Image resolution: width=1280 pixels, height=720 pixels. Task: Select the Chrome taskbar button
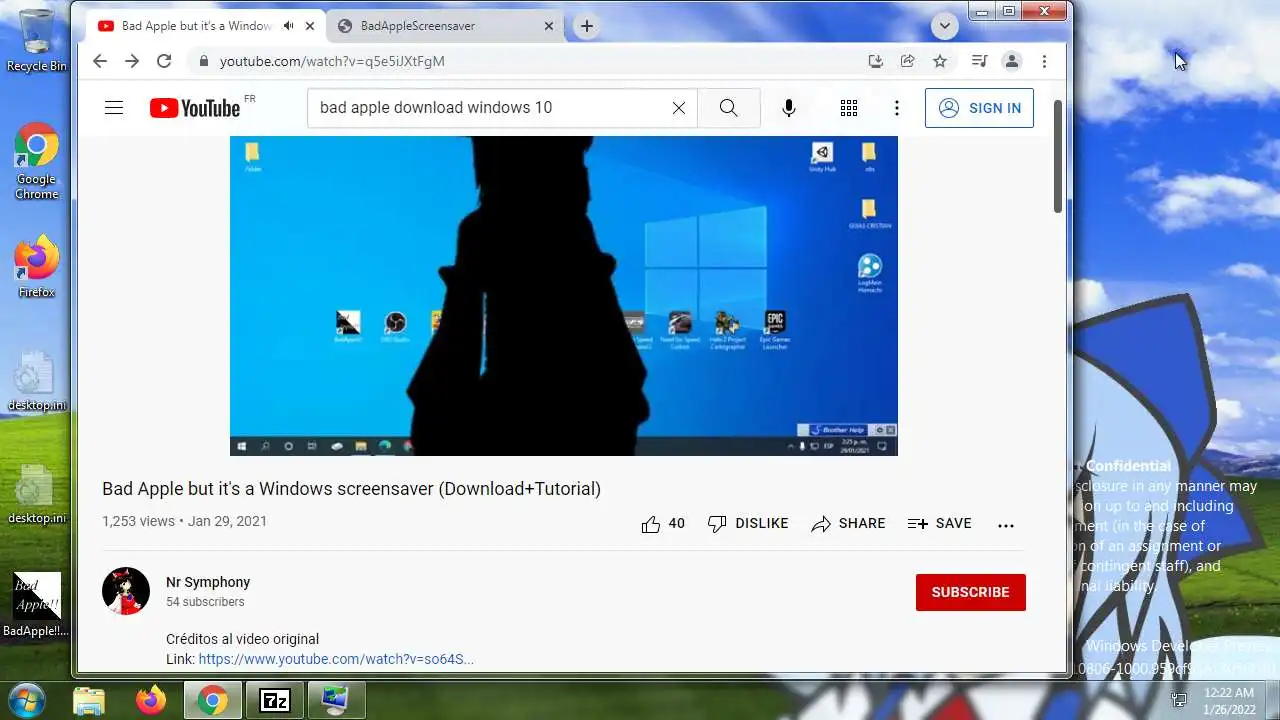point(212,701)
